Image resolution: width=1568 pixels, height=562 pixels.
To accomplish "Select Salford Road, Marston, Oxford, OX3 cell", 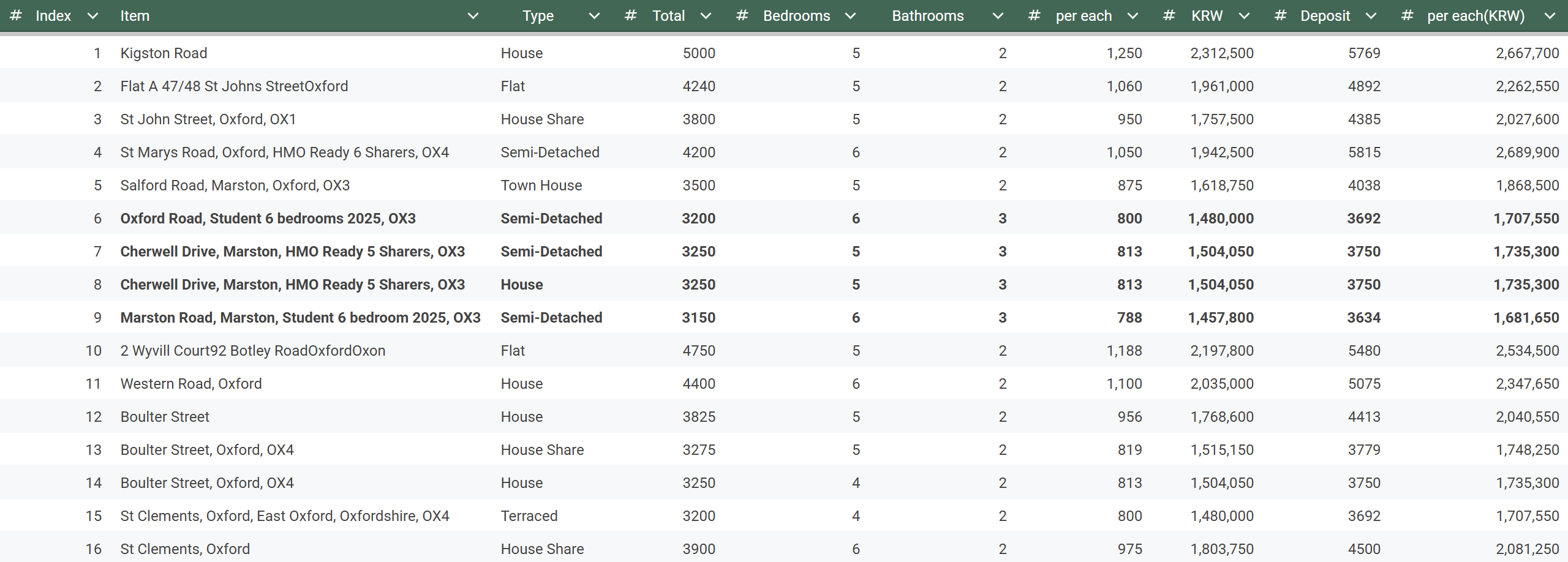I will point(235,185).
